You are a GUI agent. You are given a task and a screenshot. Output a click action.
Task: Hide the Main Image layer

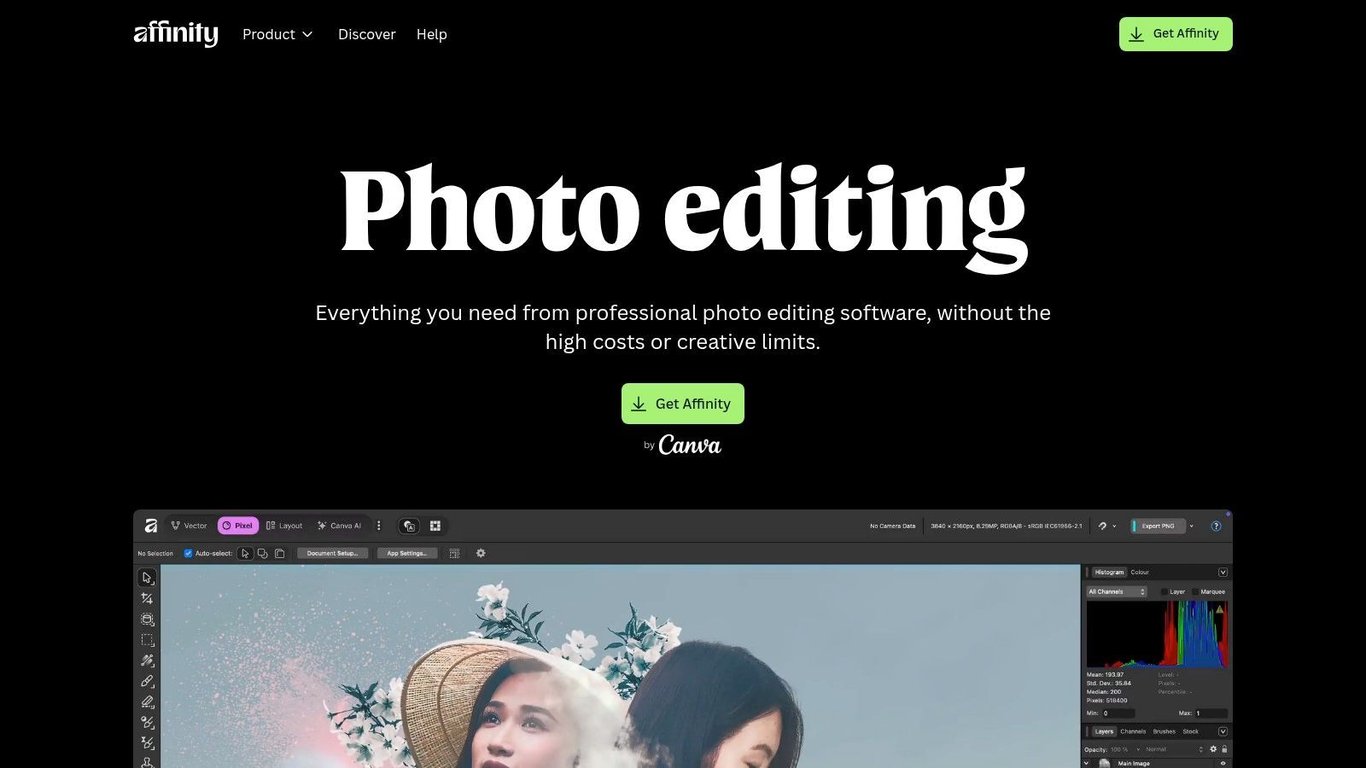[1223, 763]
